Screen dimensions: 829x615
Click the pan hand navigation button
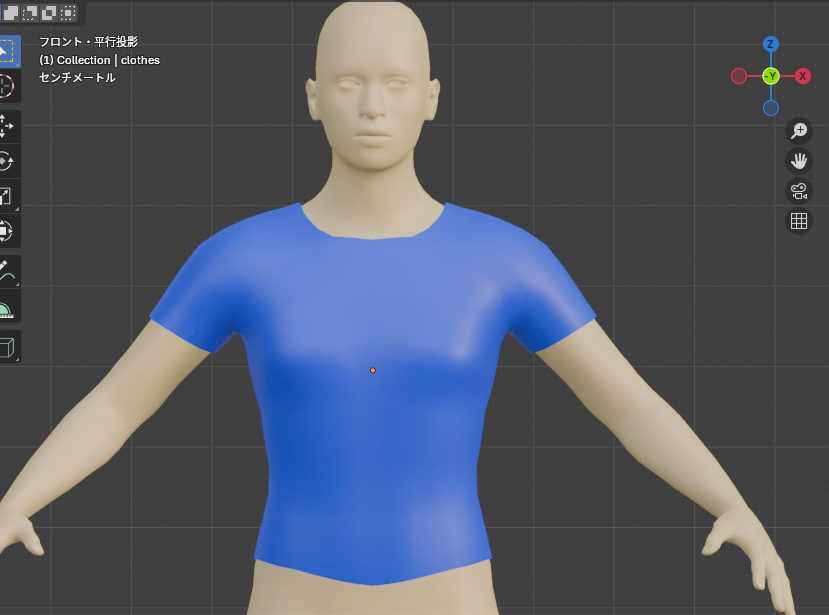pos(799,161)
